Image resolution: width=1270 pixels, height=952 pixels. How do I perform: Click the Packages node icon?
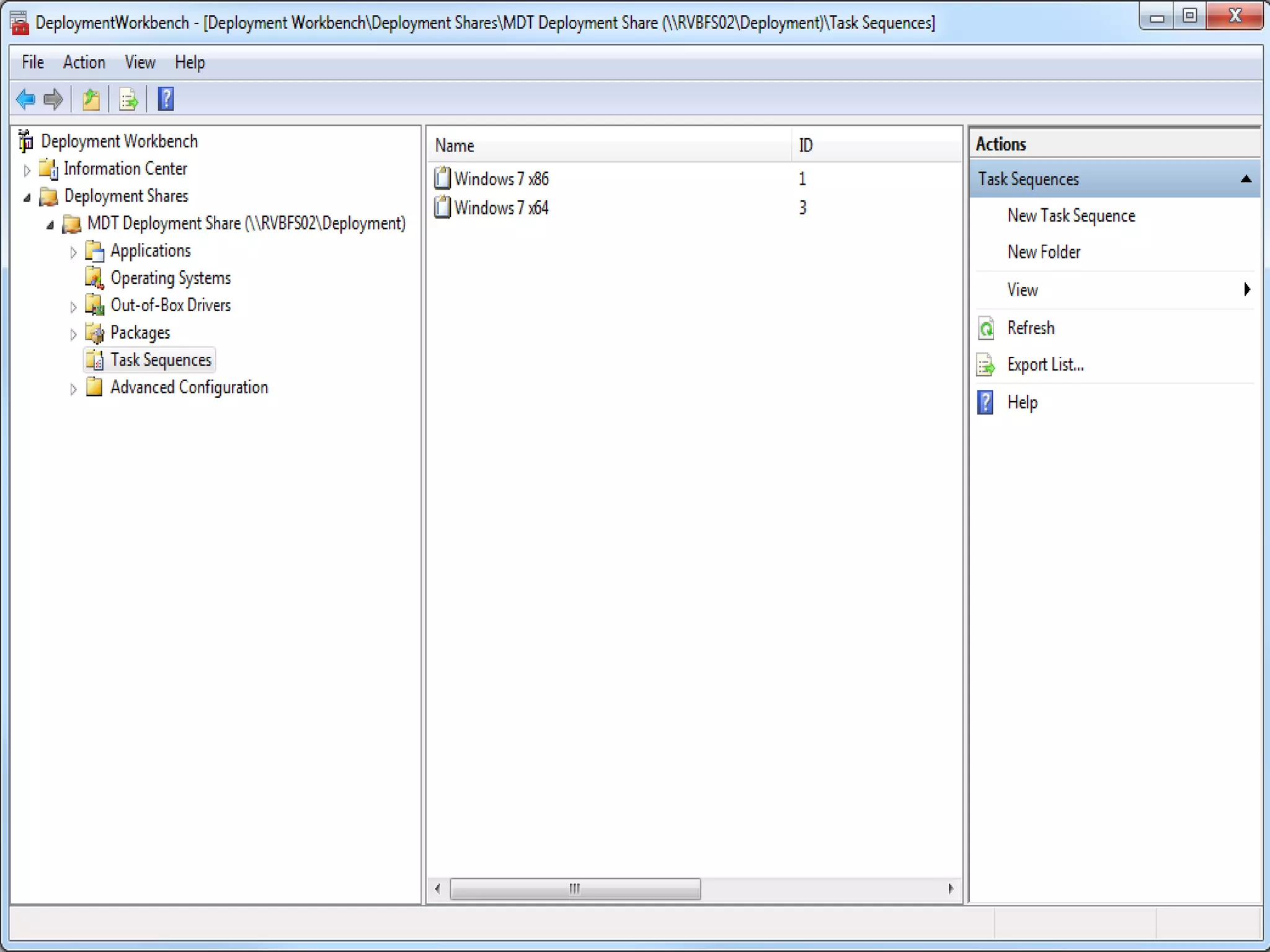(94, 333)
